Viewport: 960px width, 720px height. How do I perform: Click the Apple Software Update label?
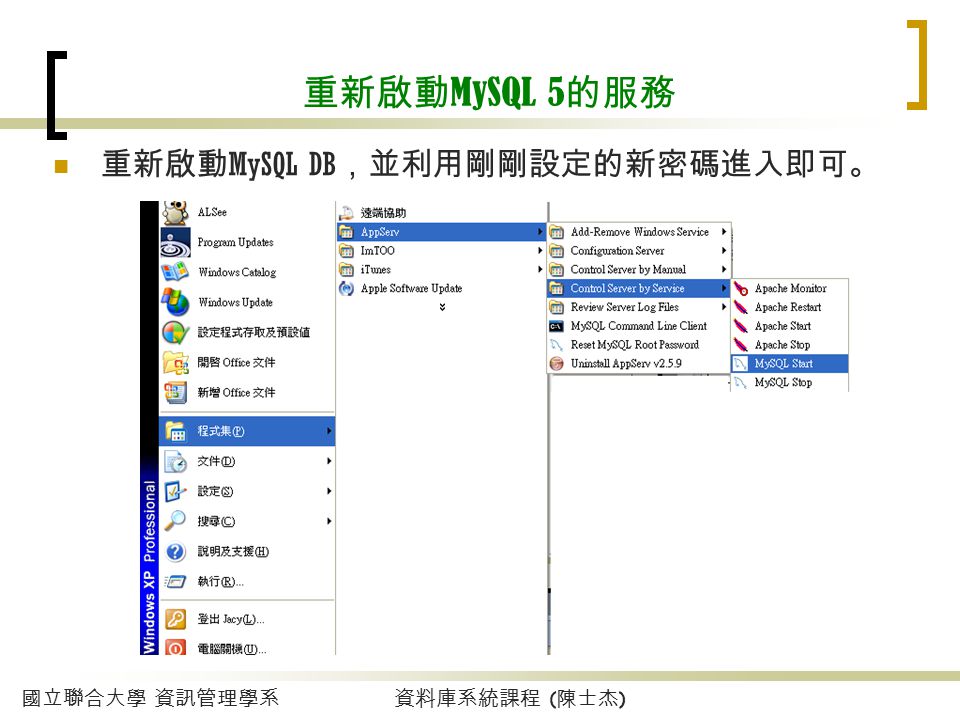pos(411,288)
